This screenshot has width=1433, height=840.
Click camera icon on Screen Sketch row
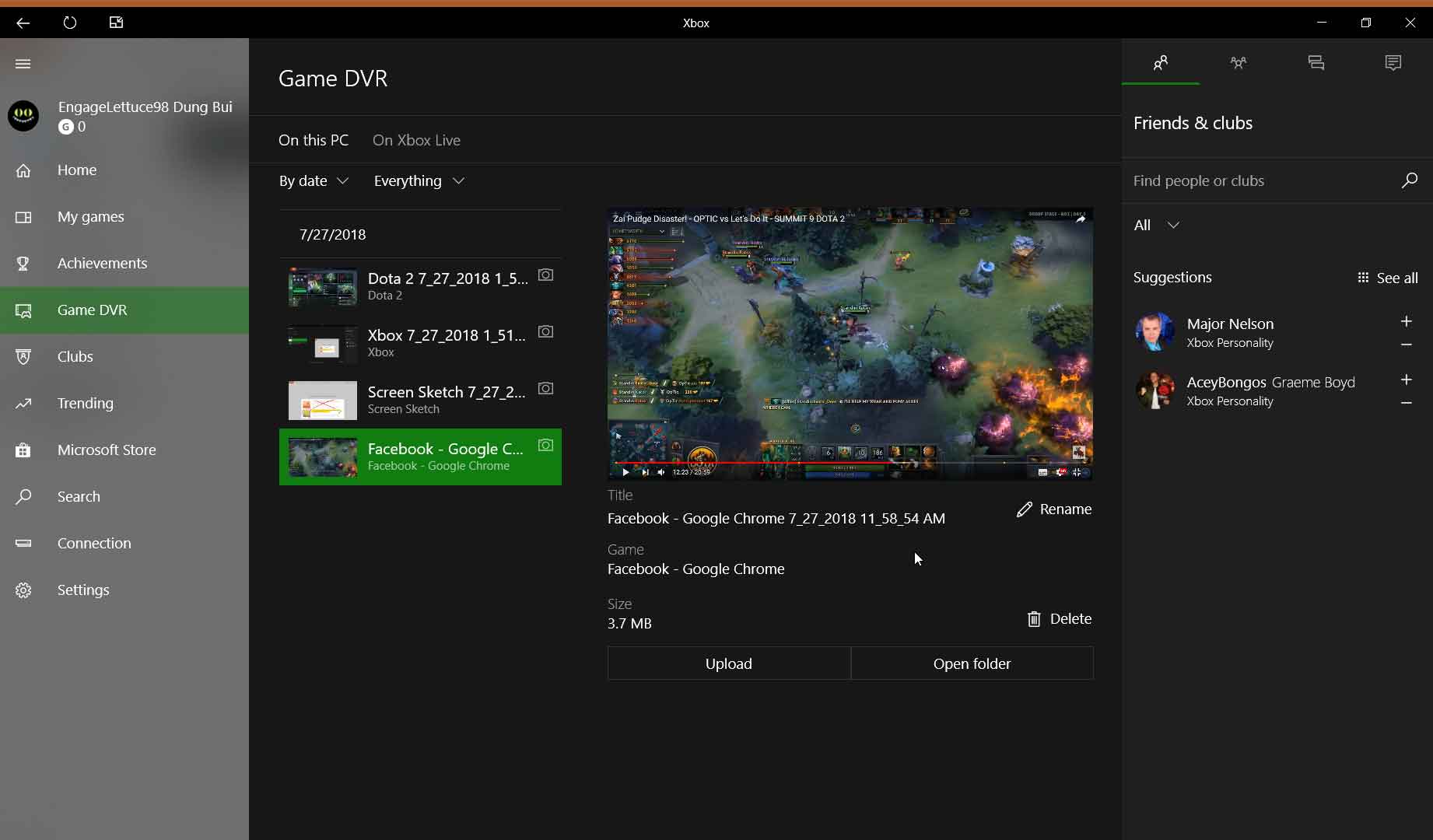coord(546,388)
